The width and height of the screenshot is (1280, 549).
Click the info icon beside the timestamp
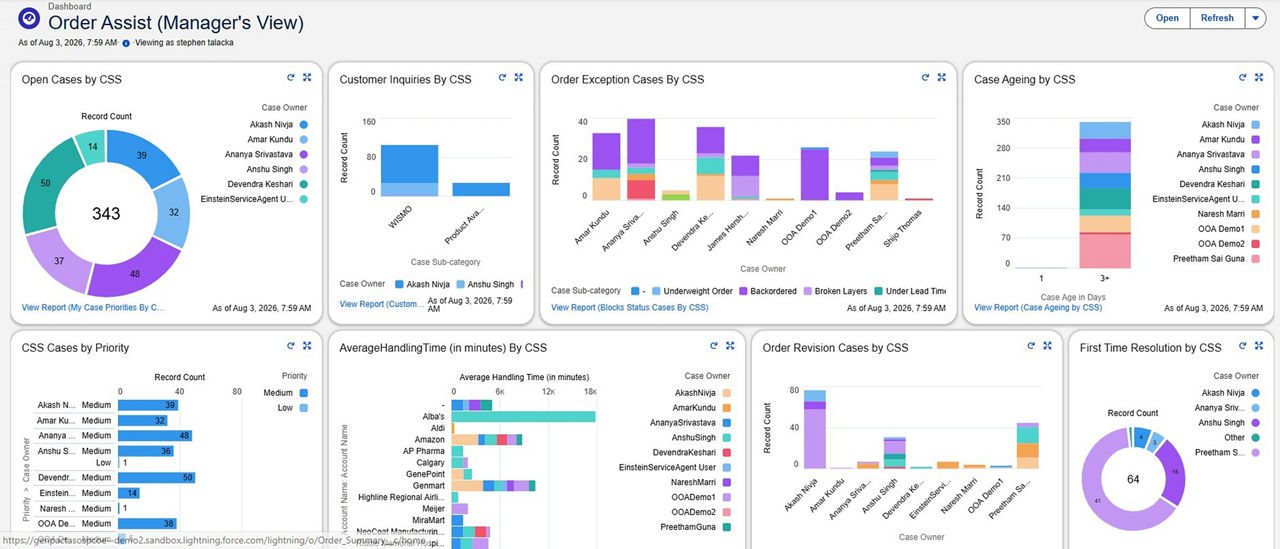[x=126, y=43]
